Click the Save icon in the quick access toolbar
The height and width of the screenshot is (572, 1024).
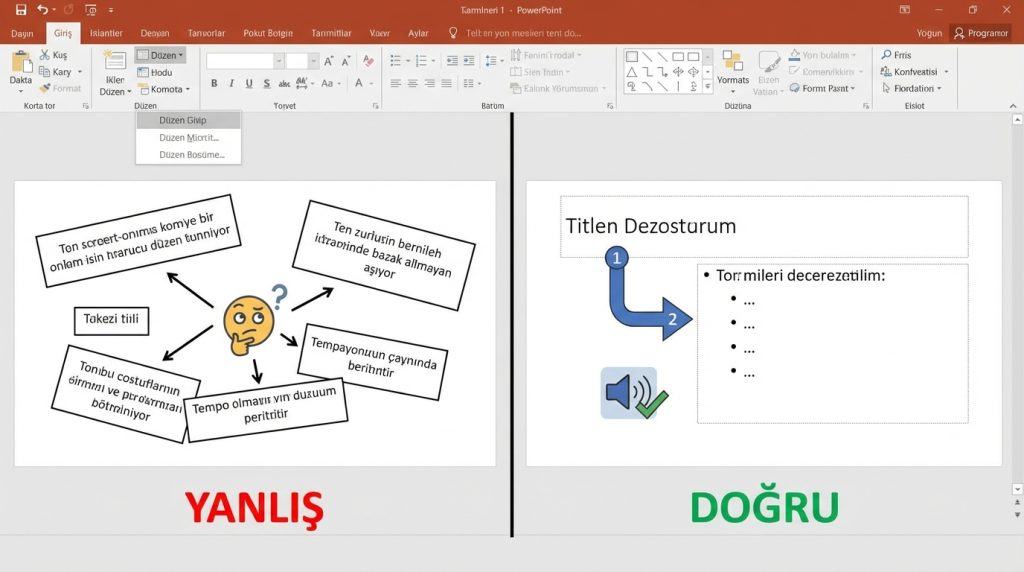[21, 10]
